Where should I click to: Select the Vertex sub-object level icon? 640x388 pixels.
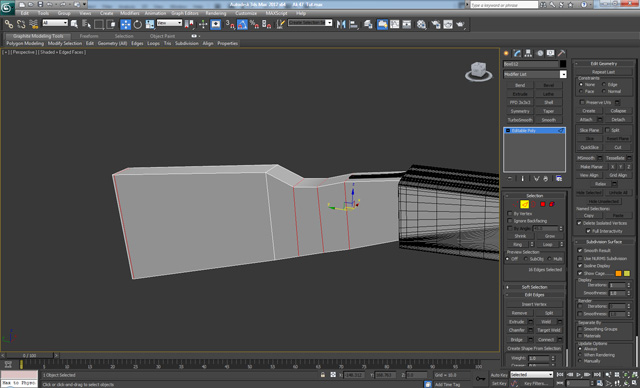click(515, 204)
